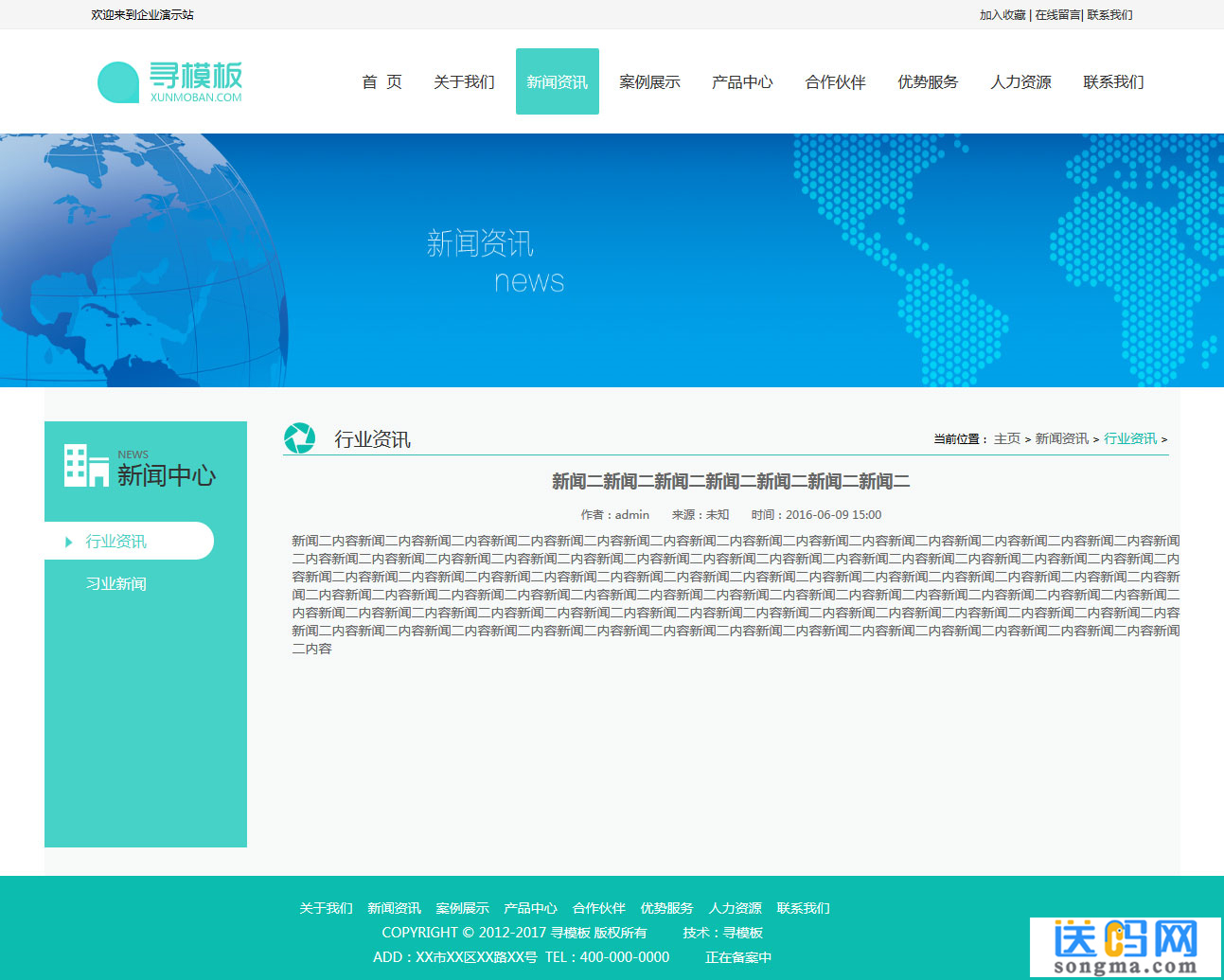Image resolution: width=1224 pixels, height=980 pixels.
Task: Open 联系我们 in the top navigation
Action: 1113,82
